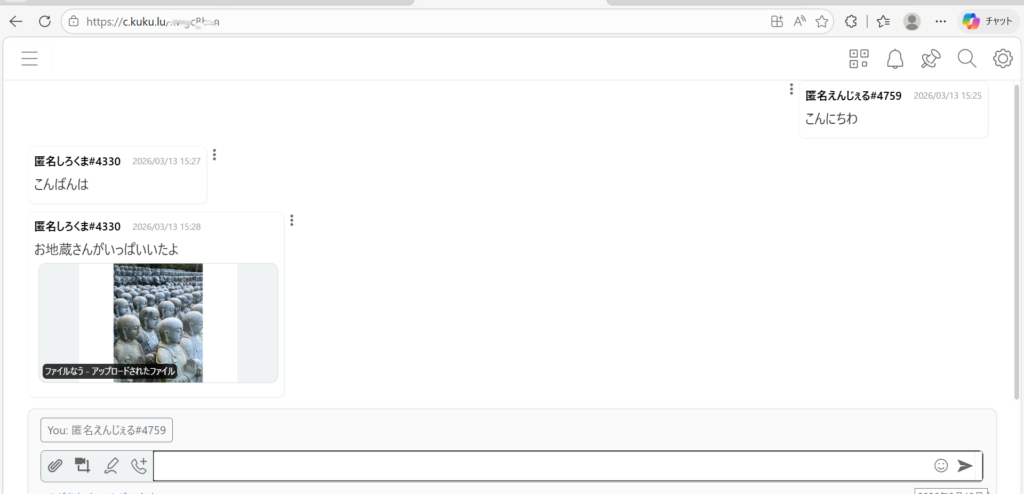
Task: Open the hamburger menu
Action: tap(29, 59)
